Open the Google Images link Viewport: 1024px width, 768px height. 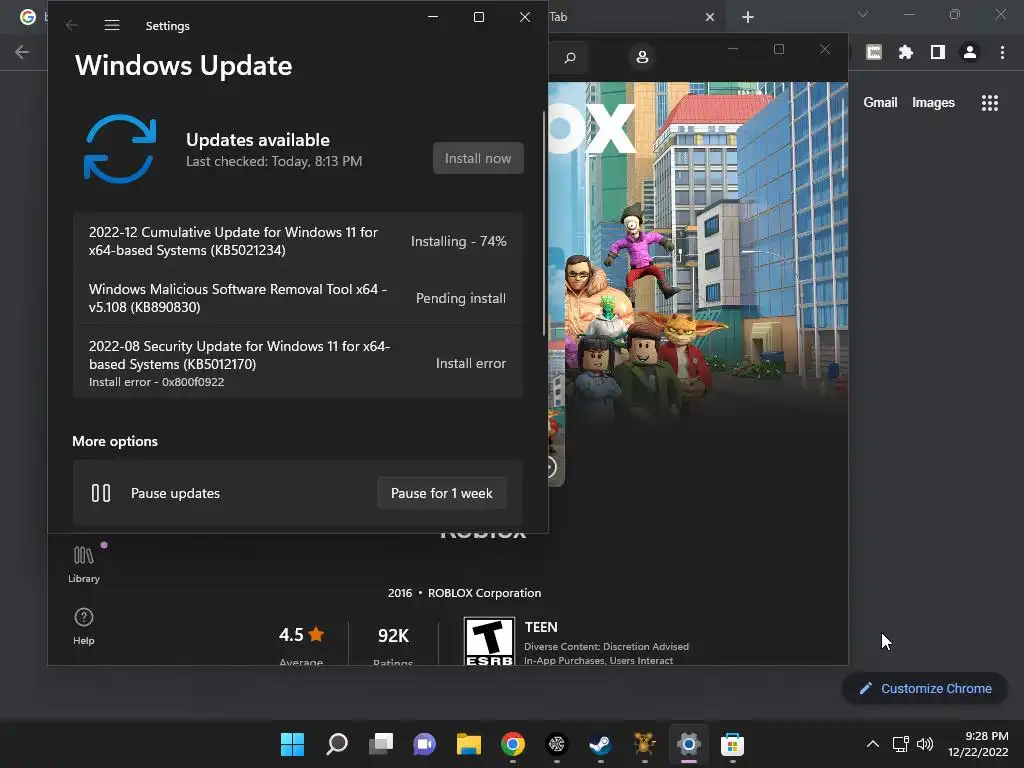(x=933, y=103)
